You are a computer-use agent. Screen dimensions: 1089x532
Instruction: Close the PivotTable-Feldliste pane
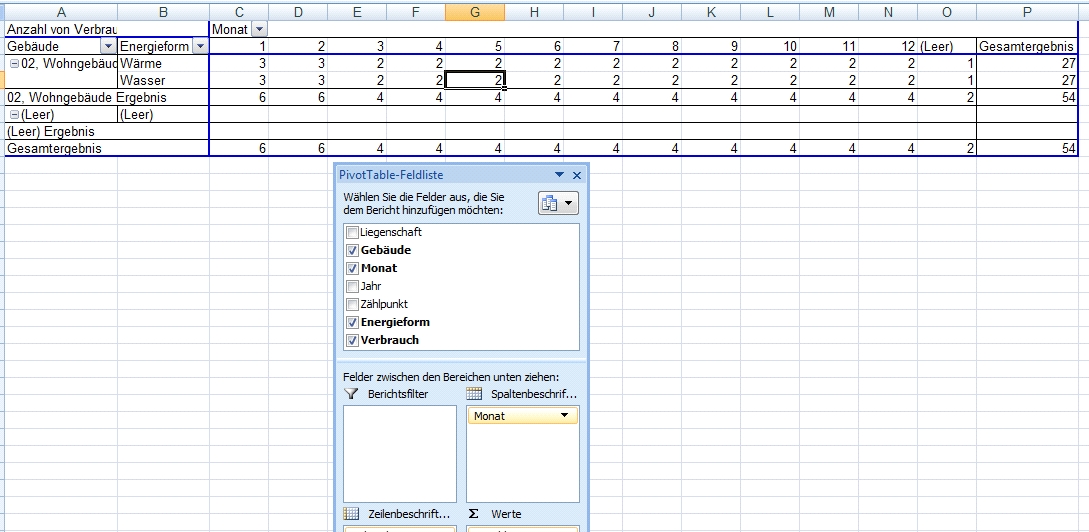(577, 175)
